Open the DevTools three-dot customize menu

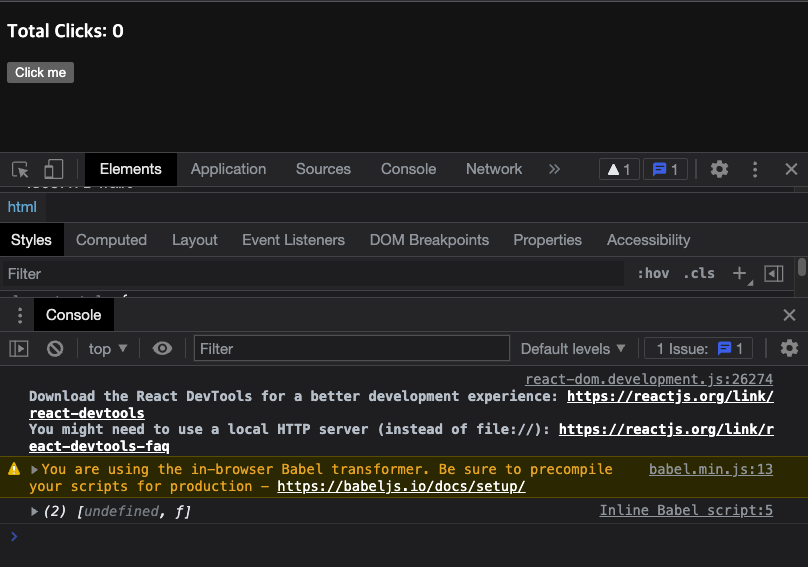coord(755,169)
